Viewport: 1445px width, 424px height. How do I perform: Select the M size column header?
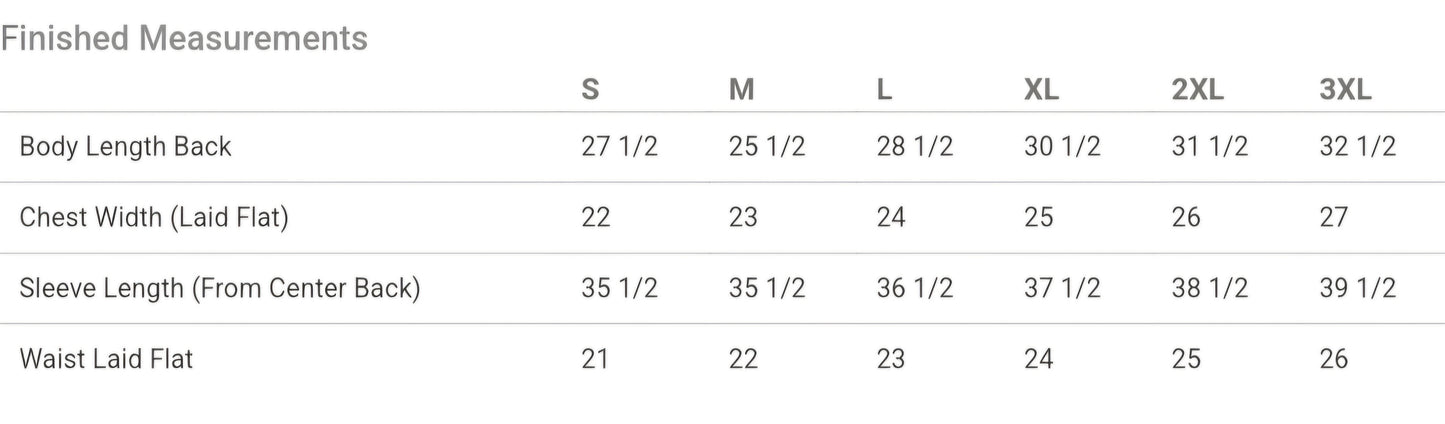(741, 90)
